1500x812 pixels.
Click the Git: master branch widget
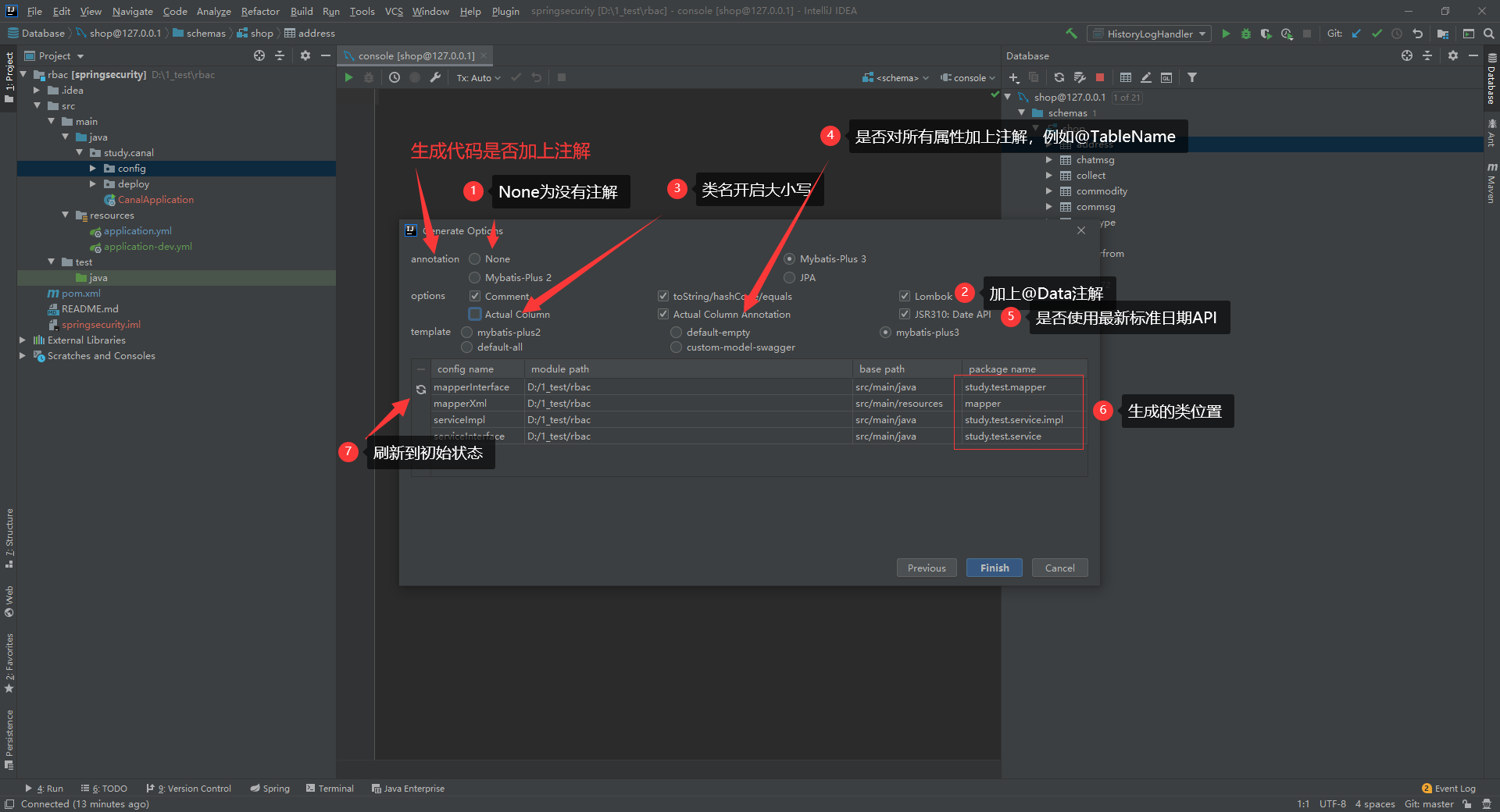(1429, 804)
